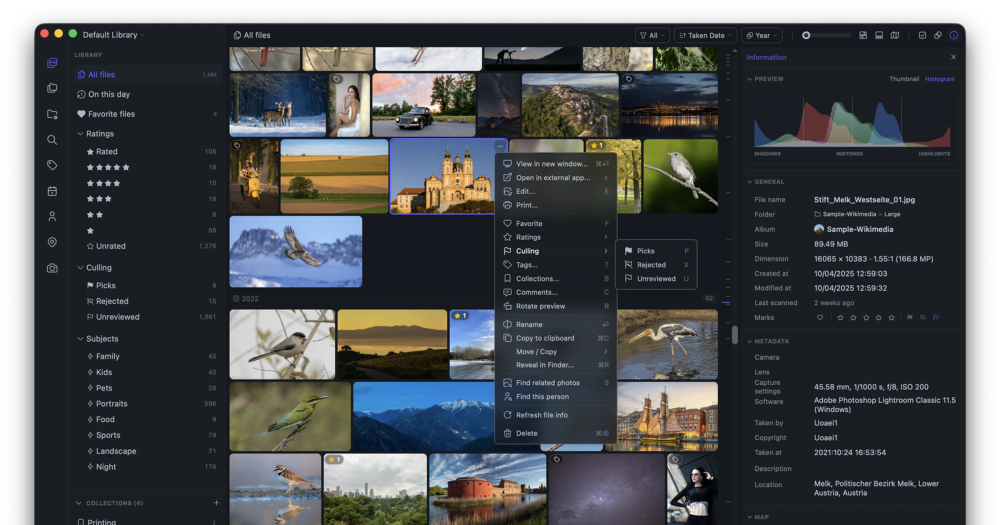
Task: Choose Picks in the Culling submenu
Action: [656, 251]
